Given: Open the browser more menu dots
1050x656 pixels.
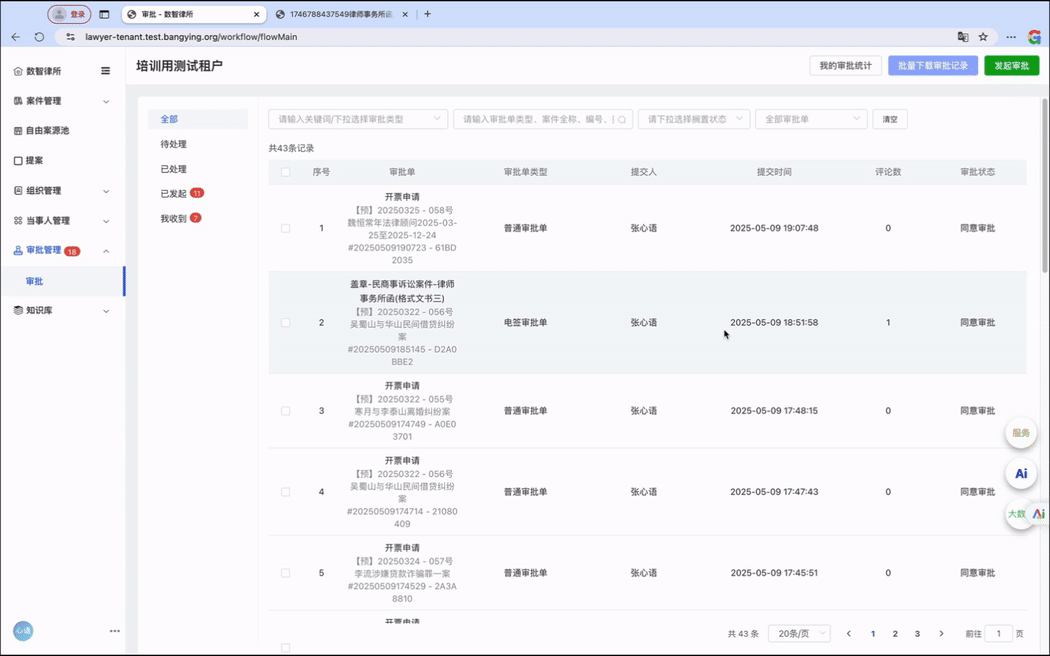Looking at the screenshot, I should (1011, 37).
